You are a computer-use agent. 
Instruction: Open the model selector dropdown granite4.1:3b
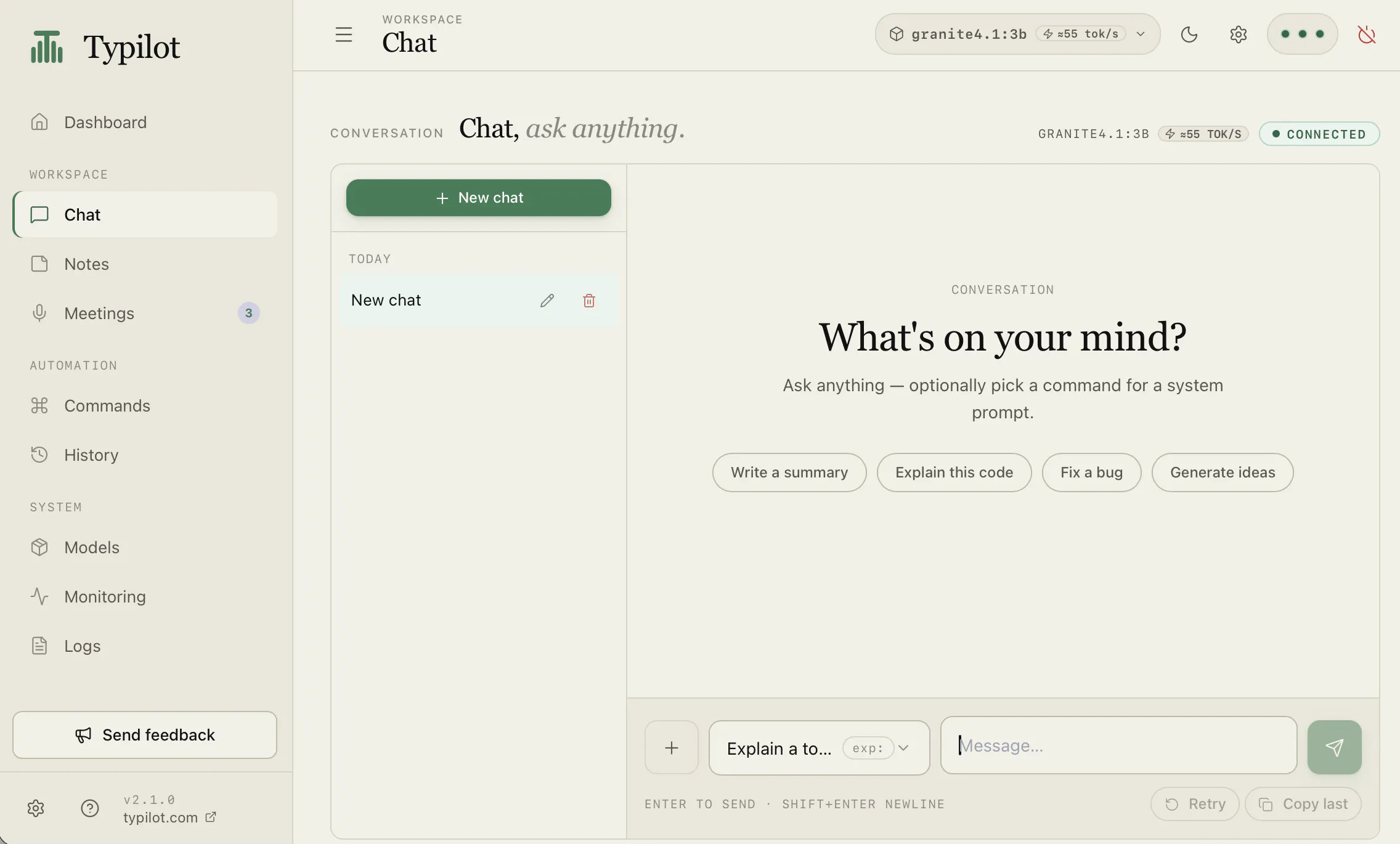point(1017,34)
